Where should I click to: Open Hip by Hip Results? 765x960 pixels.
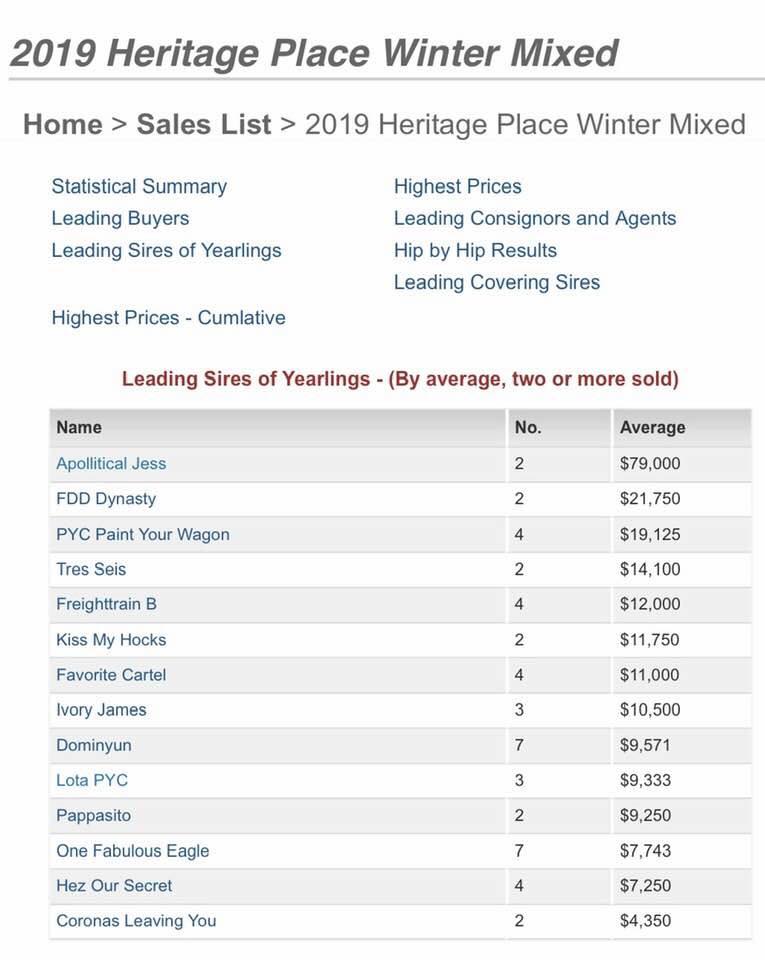[x=476, y=250]
